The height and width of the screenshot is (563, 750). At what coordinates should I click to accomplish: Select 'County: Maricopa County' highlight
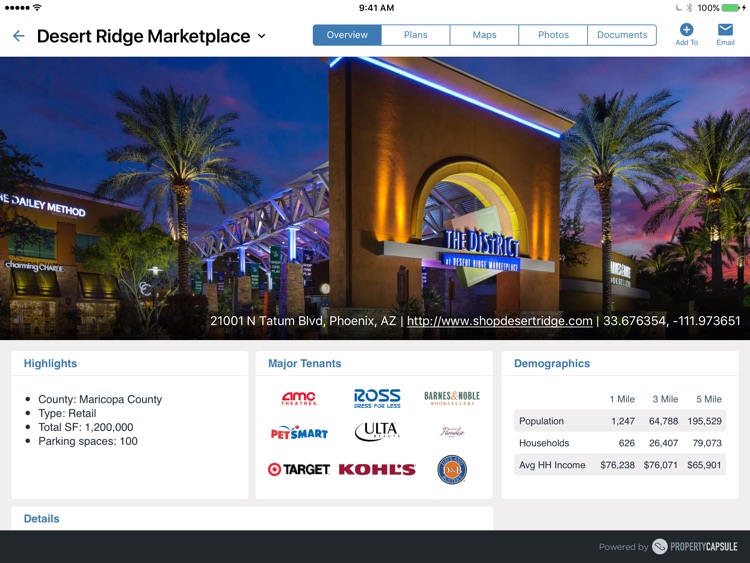(100, 399)
